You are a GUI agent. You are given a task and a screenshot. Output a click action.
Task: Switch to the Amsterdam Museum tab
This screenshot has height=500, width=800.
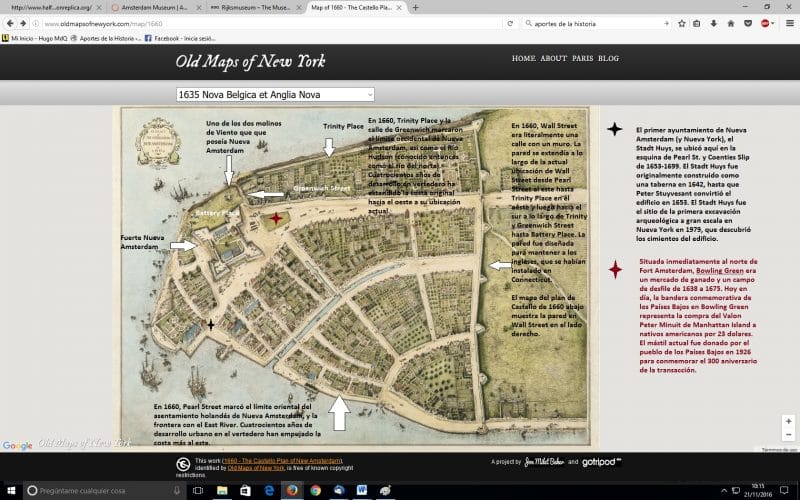pos(156,8)
